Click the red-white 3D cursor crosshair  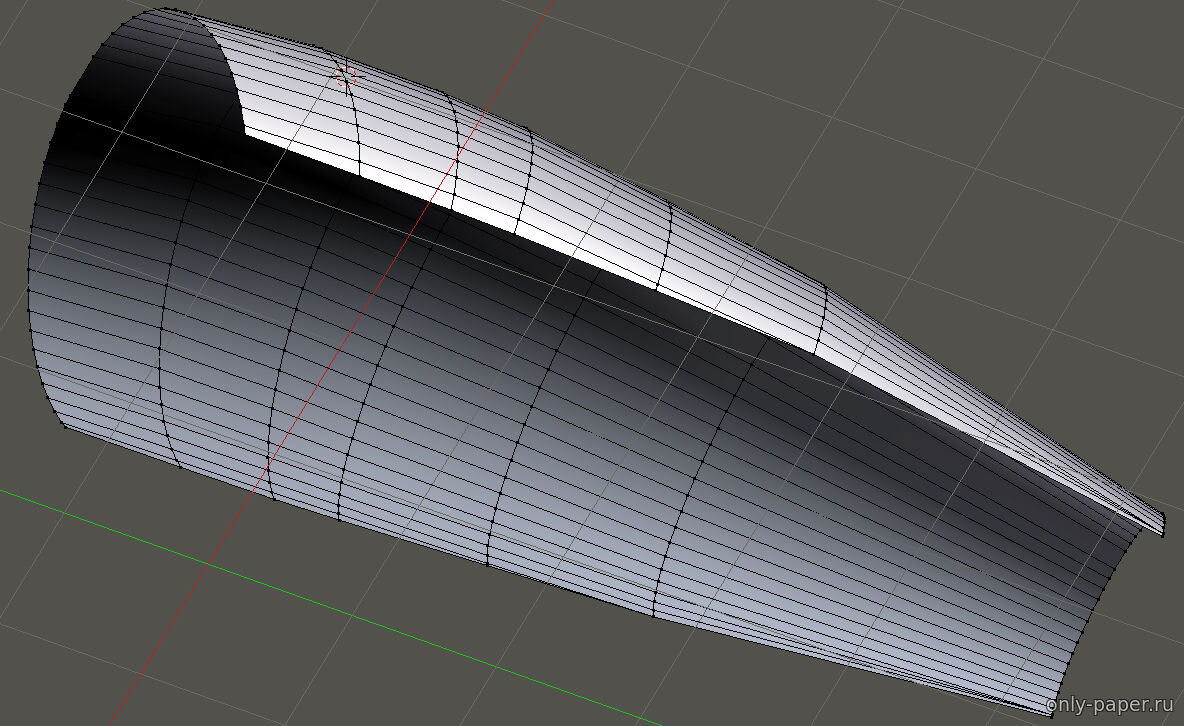click(x=347, y=75)
